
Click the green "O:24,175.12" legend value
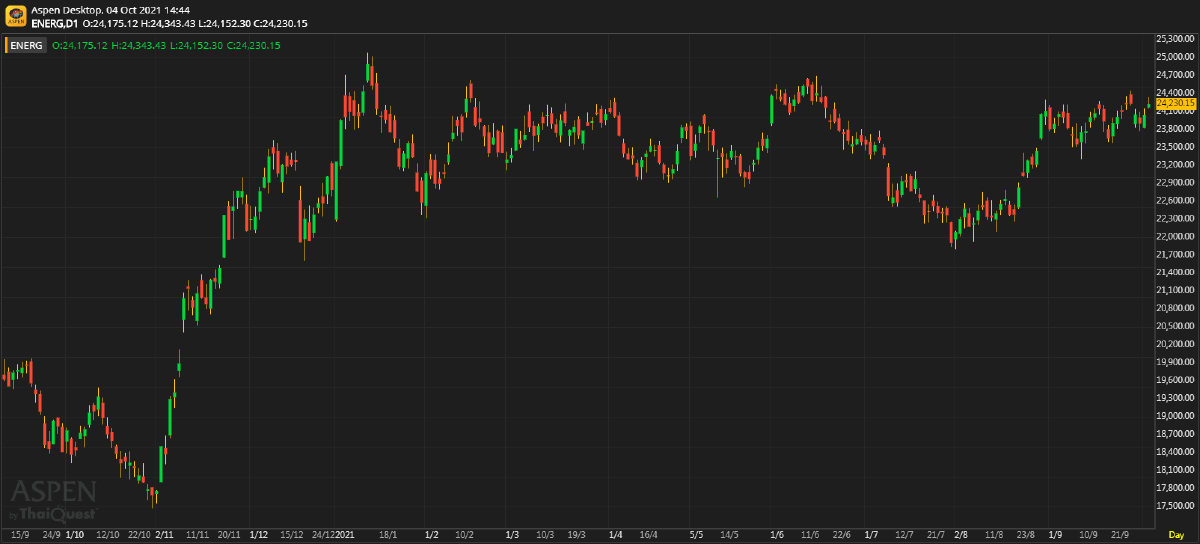[x=80, y=45]
